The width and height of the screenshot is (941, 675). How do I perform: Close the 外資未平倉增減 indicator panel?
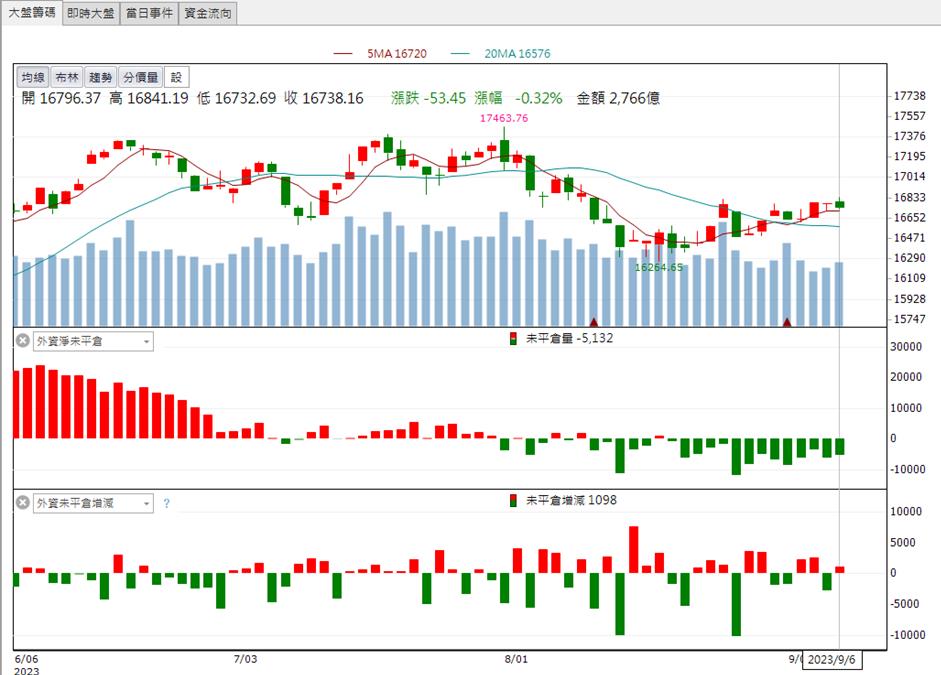click(22, 503)
